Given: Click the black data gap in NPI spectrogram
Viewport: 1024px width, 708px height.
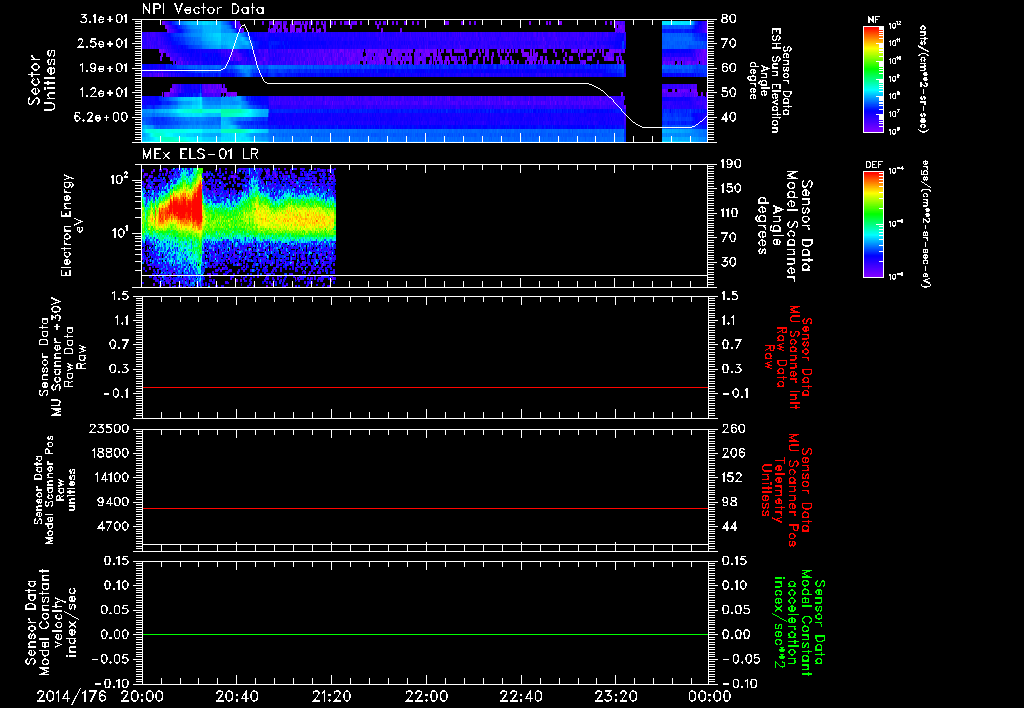Looking at the screenshot, I should tap(643, 80).
